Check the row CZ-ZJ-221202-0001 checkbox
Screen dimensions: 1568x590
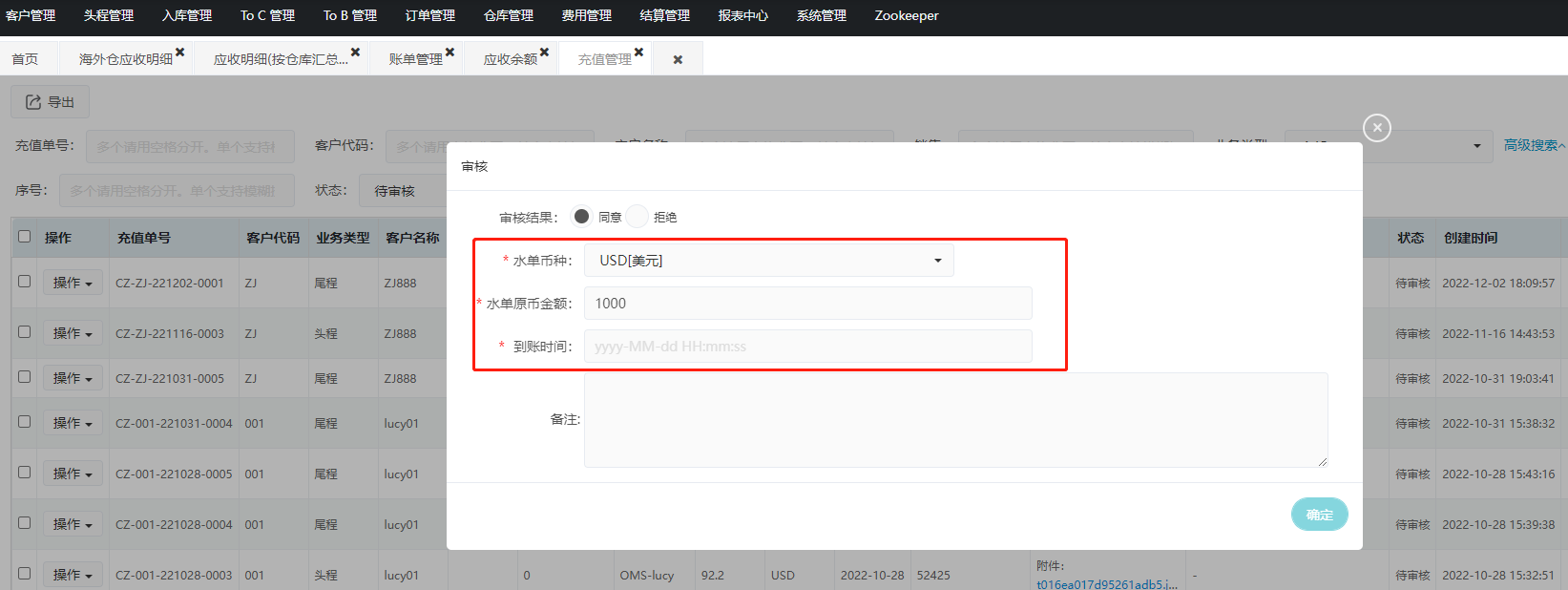coord(25,282)
